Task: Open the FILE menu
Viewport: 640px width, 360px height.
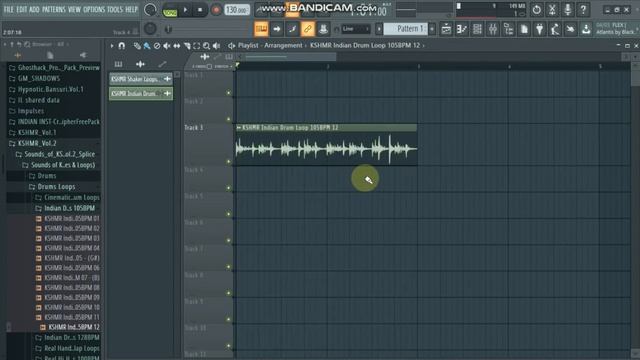Action: (9, 9)
